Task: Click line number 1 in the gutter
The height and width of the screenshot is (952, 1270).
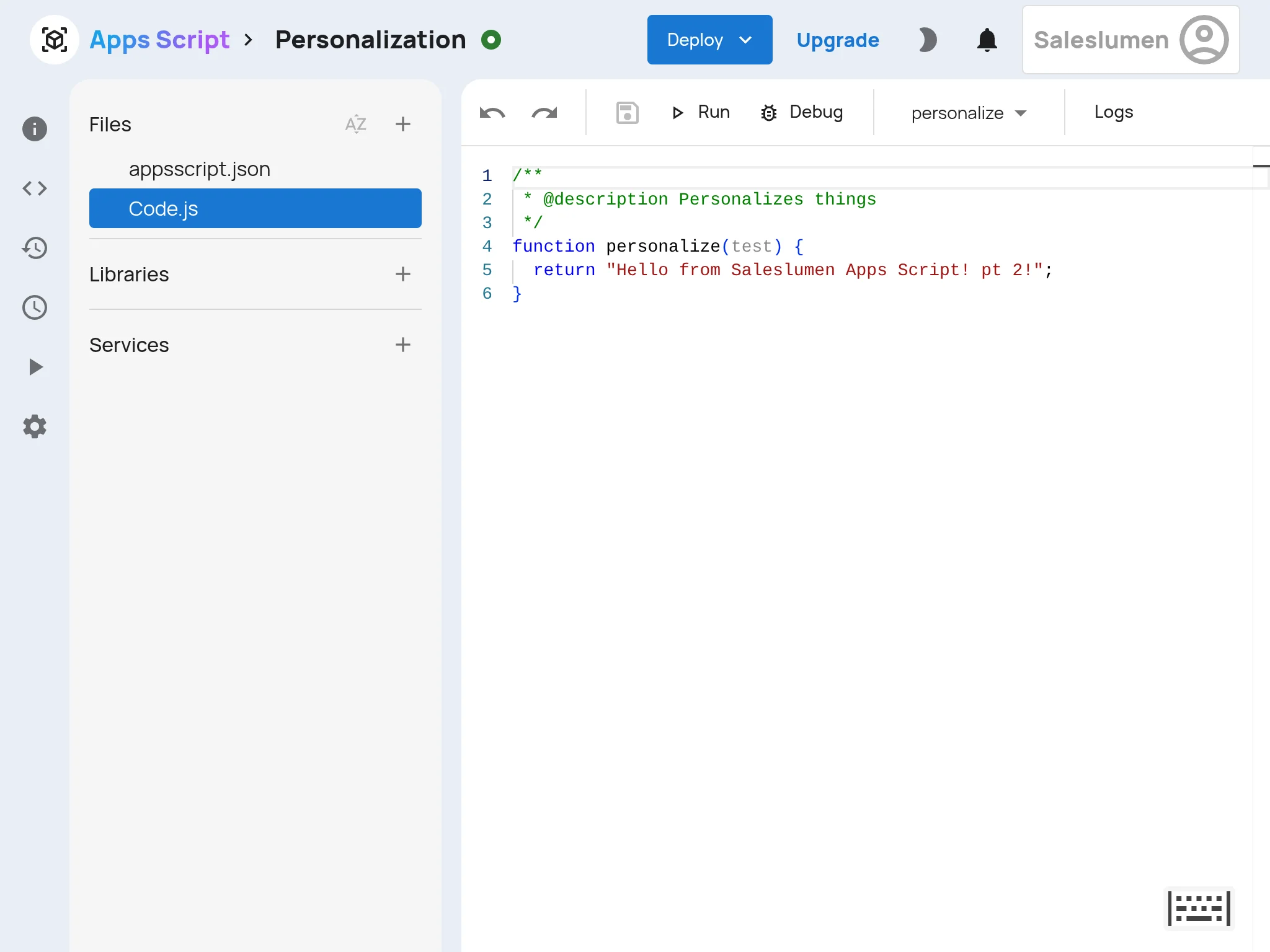Action: (x=487, y=176)
